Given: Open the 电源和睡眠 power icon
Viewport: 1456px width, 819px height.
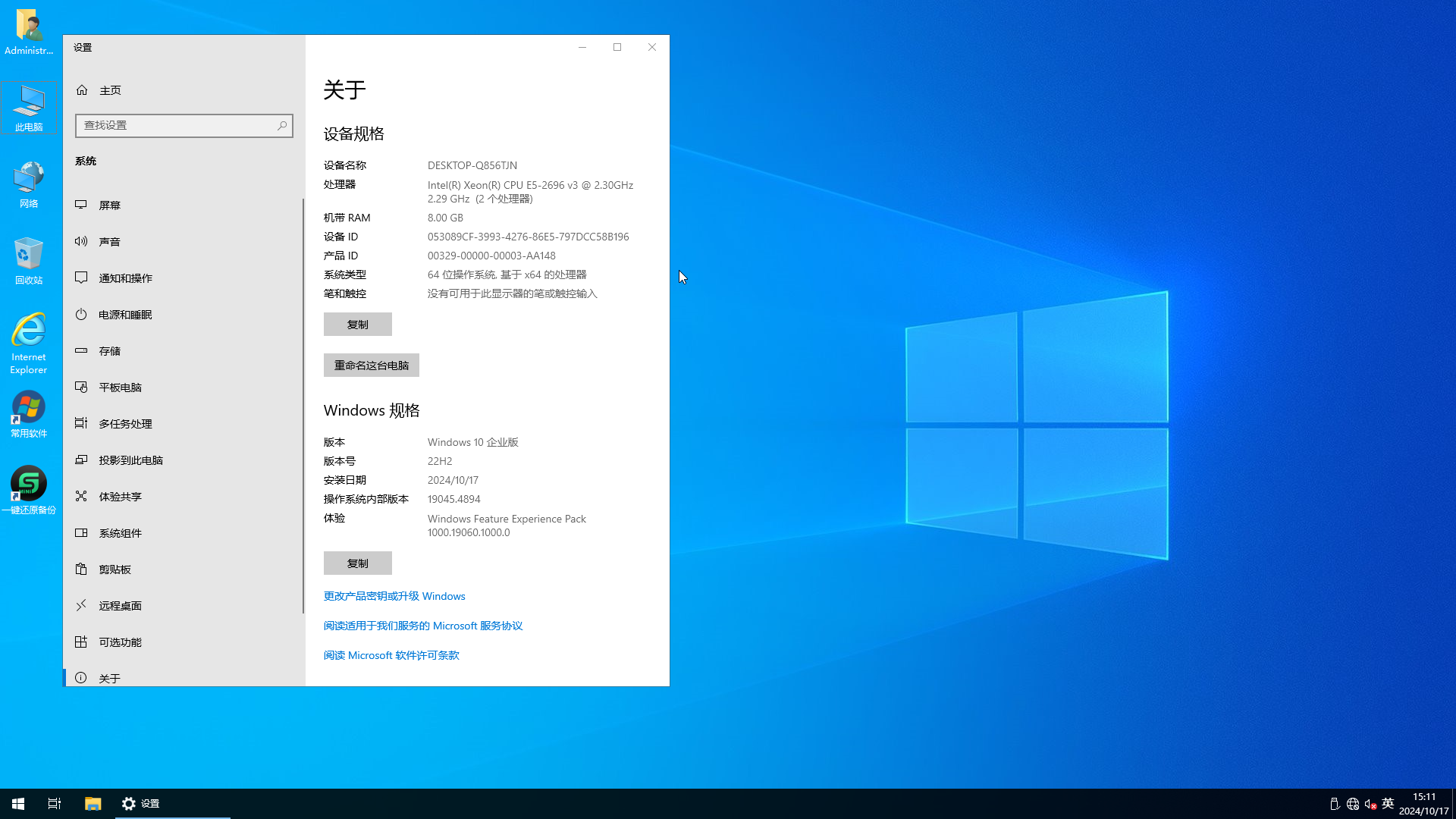Looking at the screenshot, I should tap(81, 314).
